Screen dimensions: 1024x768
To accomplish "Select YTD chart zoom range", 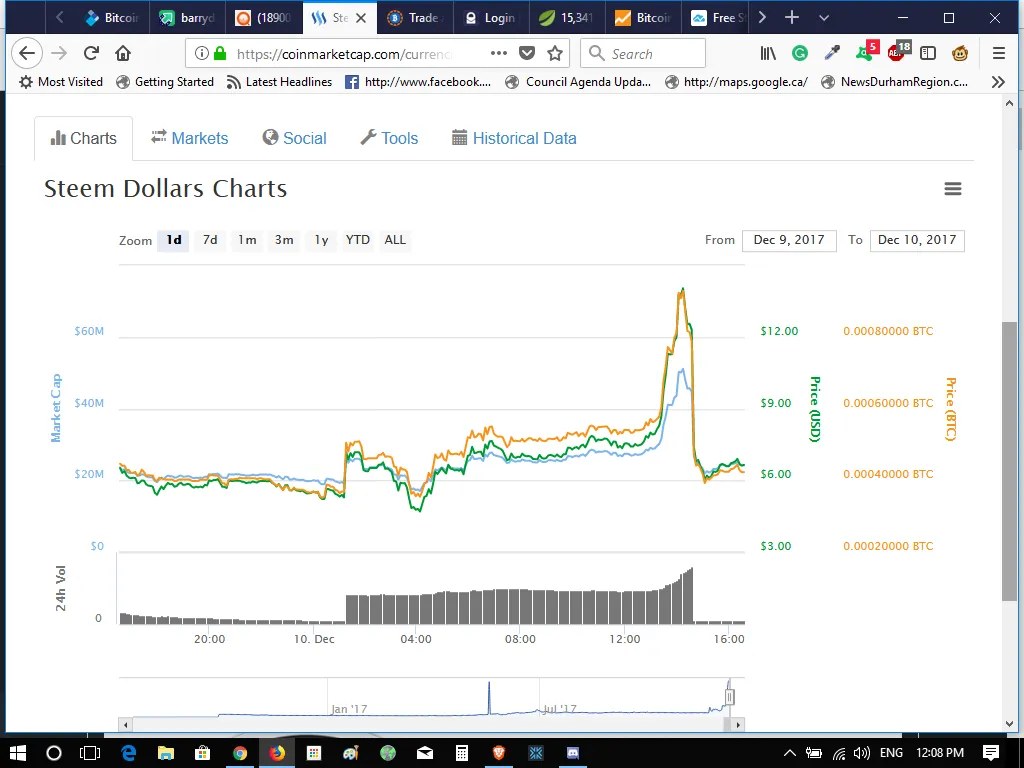I will 358,240.
